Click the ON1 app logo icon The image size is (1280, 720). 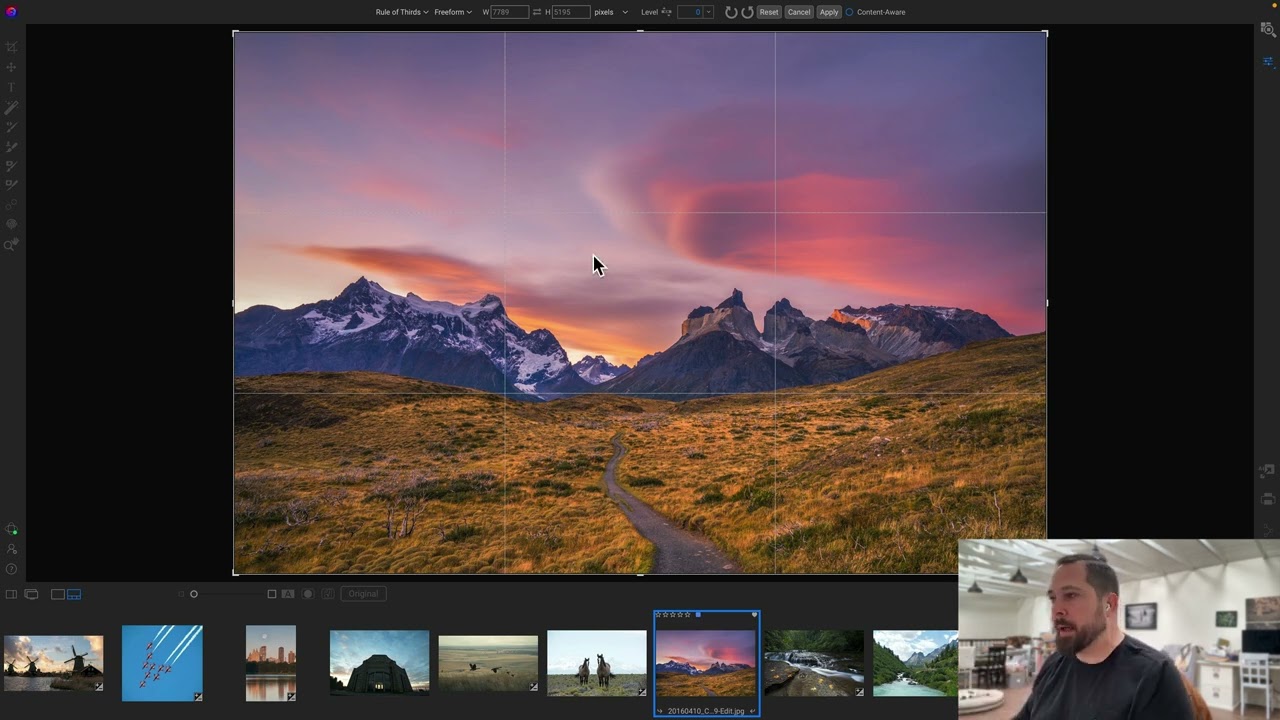point(11,12)
